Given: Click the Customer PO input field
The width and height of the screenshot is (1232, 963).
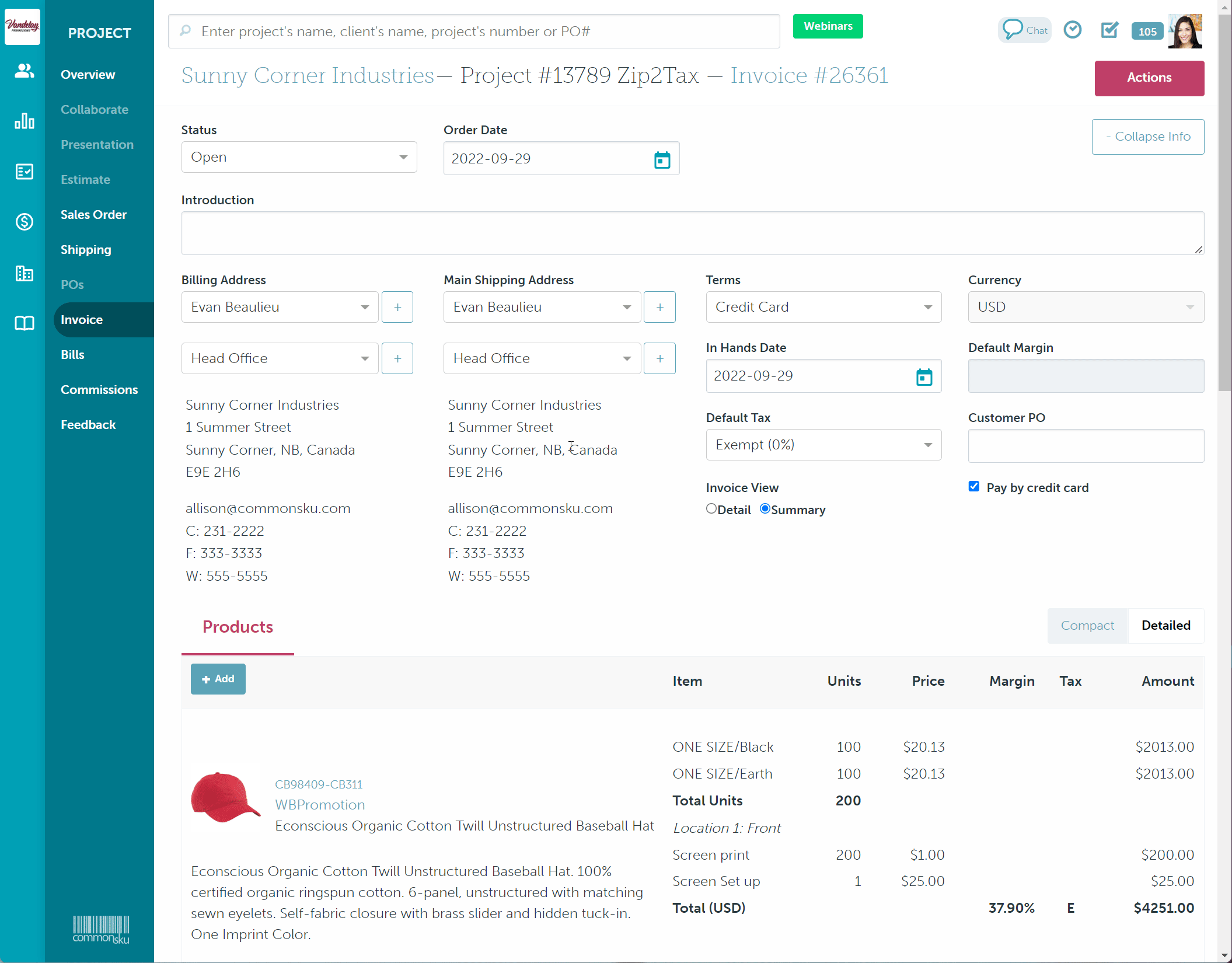Looking at the screenshot, I should (x=1086, y=446).
